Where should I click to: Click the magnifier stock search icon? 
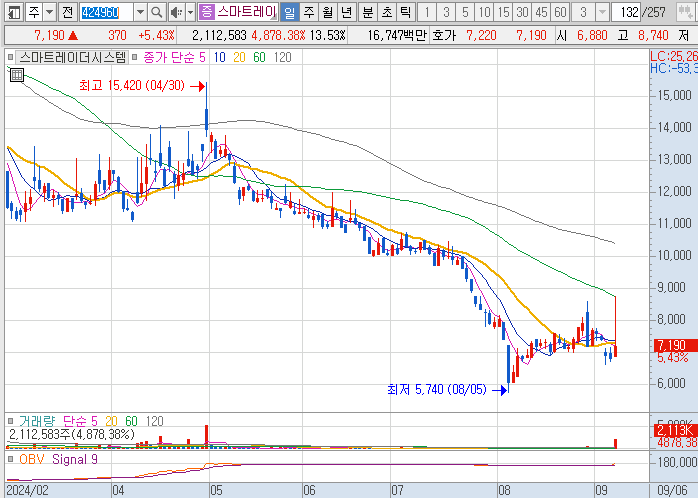(156, 12)
